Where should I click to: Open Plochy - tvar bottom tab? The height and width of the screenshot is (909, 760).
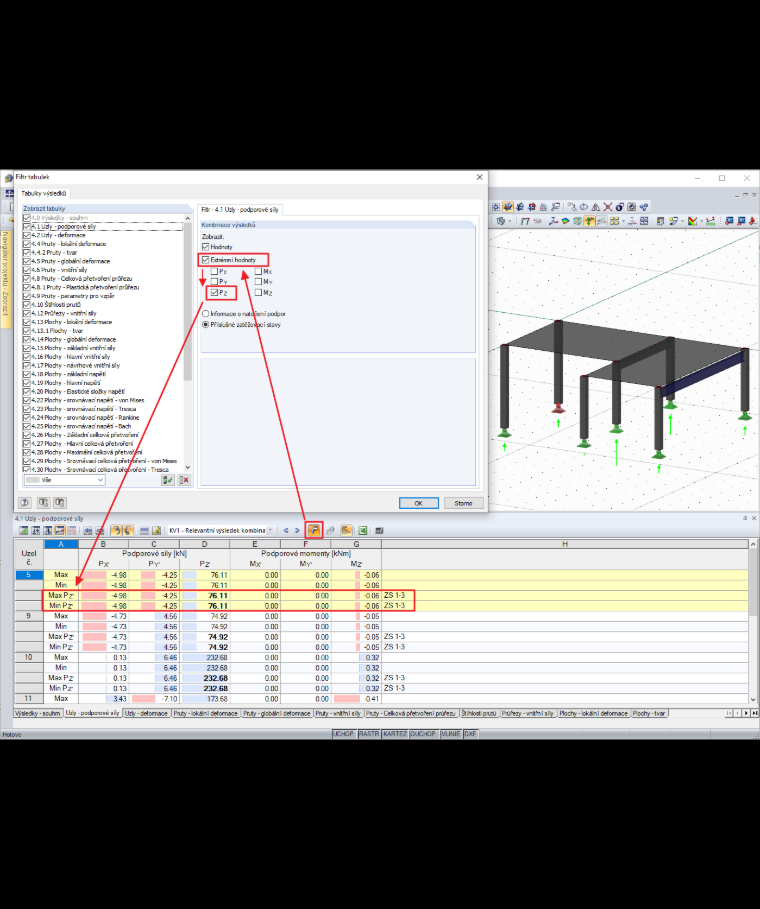[x=649, y=714]
